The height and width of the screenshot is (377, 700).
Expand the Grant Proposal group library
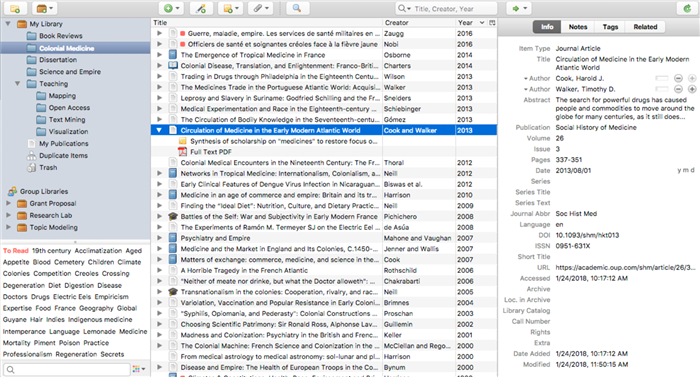point(8,203)
